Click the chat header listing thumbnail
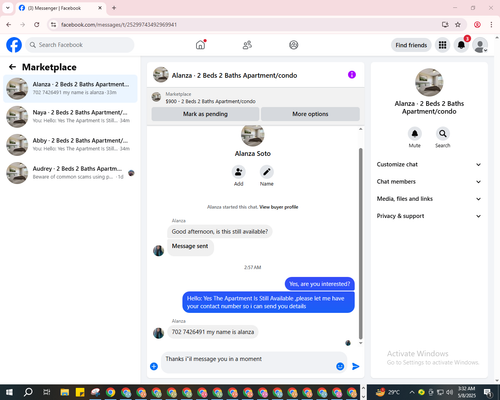 pos(161,75)
